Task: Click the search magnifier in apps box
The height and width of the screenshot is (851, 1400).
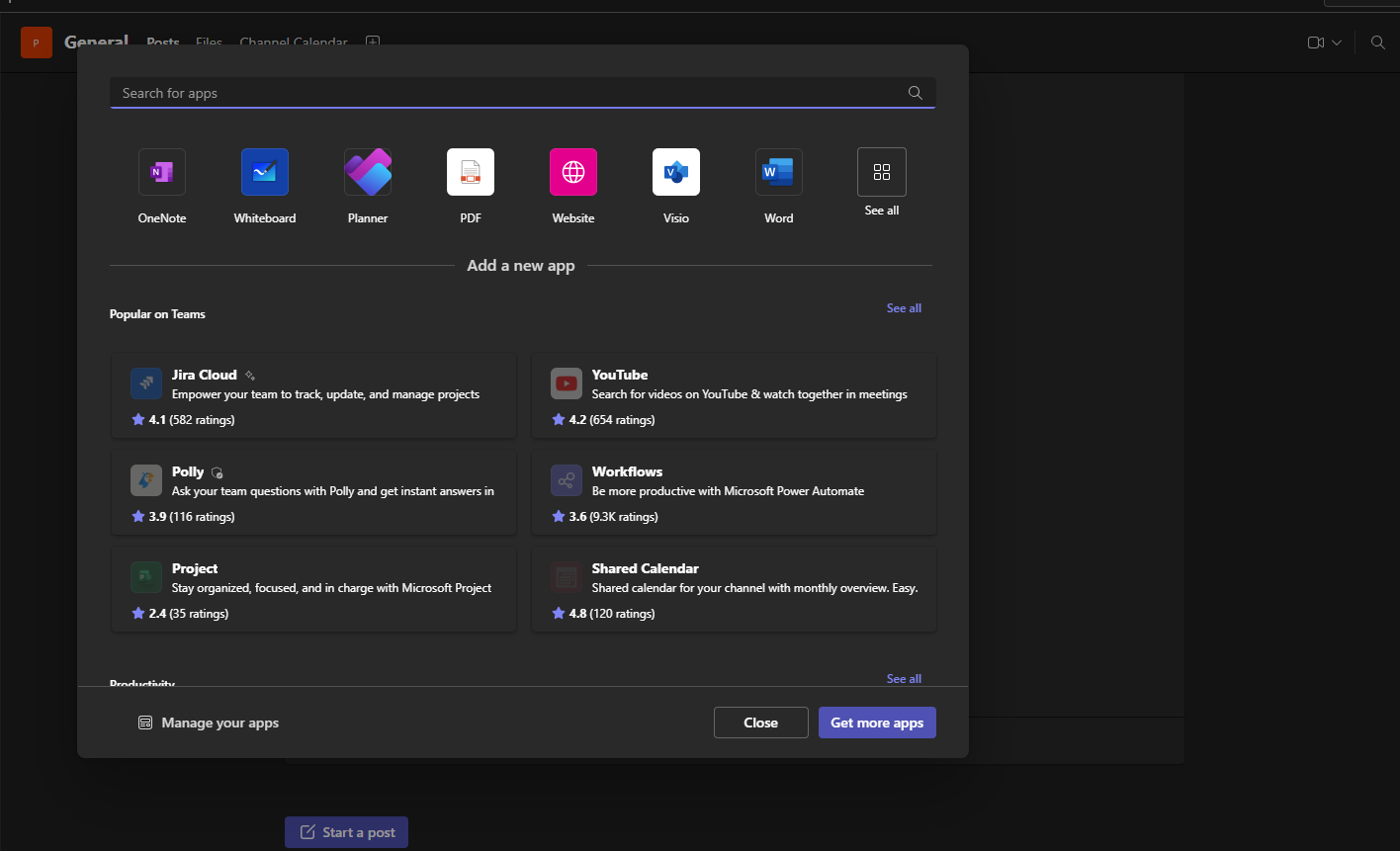Action: point(915,93)
